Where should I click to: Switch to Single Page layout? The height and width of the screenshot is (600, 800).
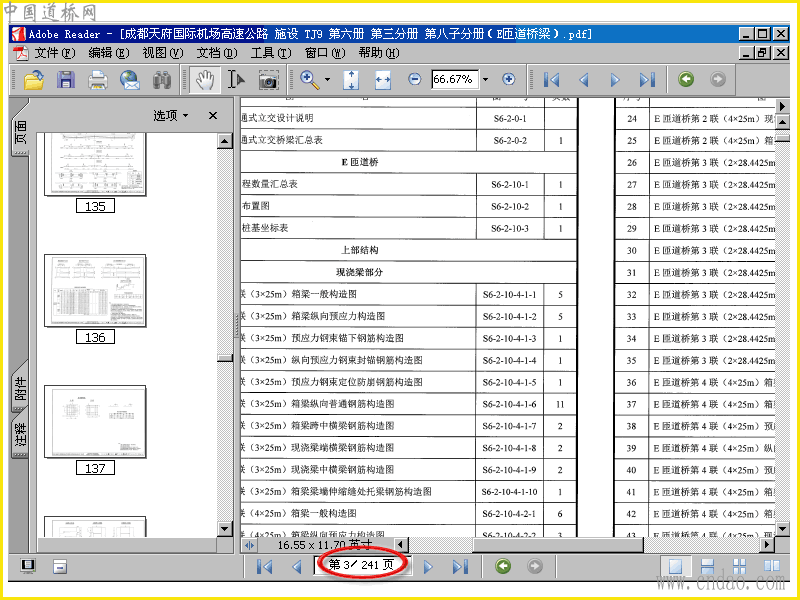(676, 566)
